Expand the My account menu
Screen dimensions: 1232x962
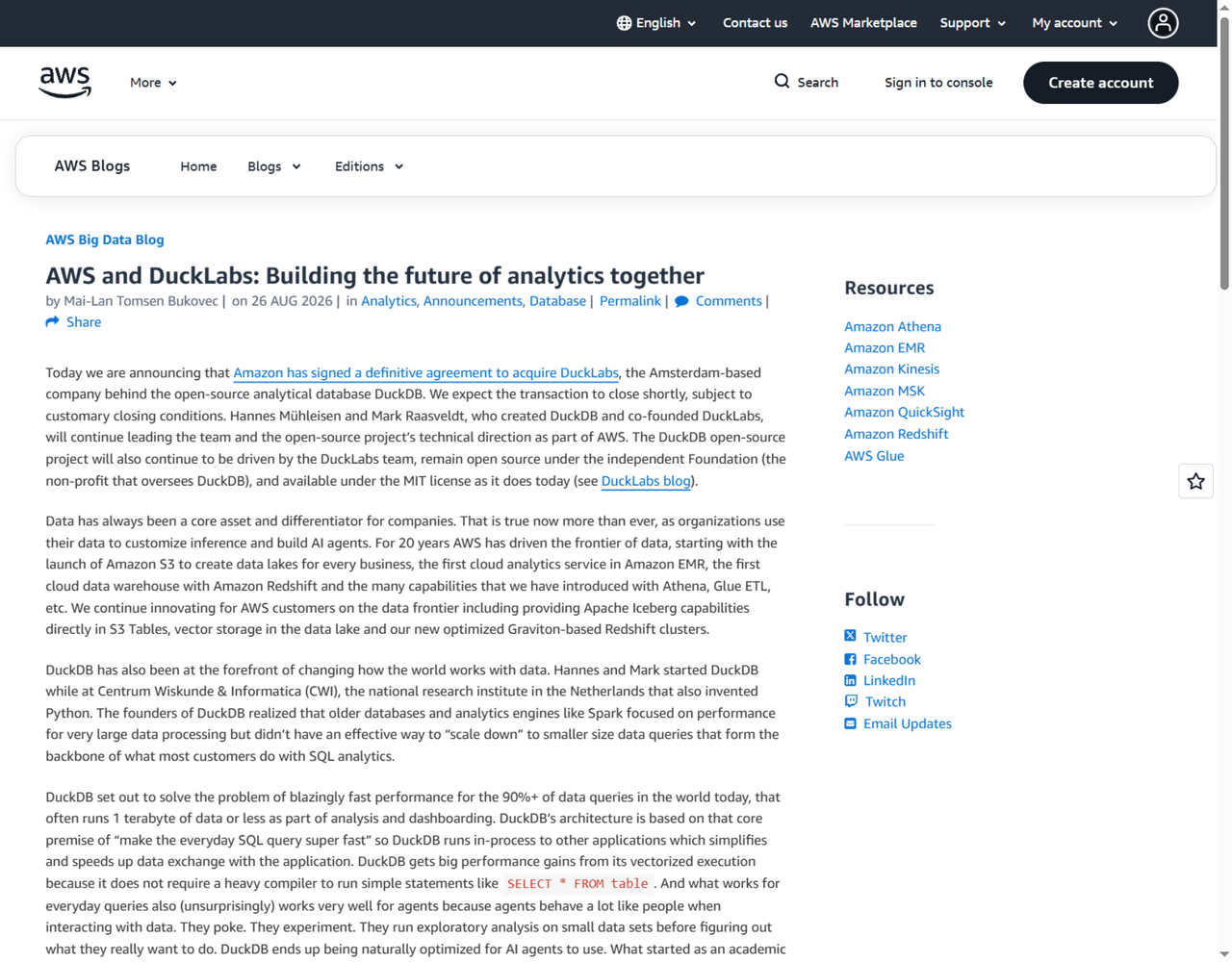click(x=1075, y=23)
